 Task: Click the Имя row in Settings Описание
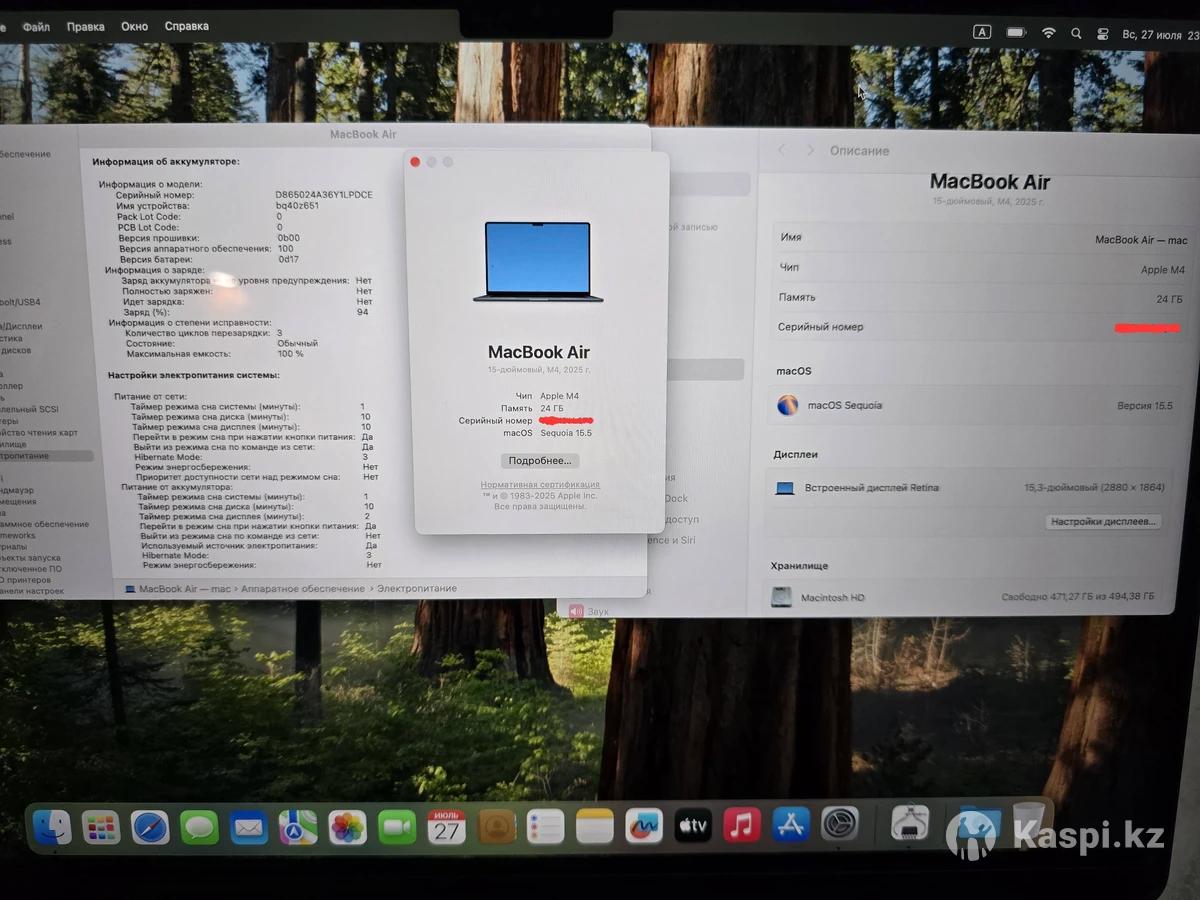tap(982, 238)
